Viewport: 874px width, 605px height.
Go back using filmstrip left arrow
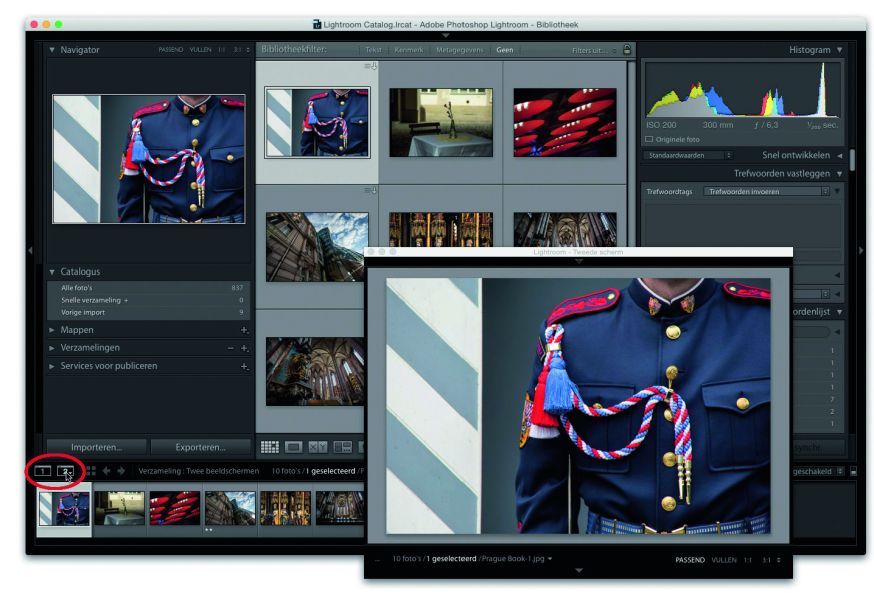point(106,471)
